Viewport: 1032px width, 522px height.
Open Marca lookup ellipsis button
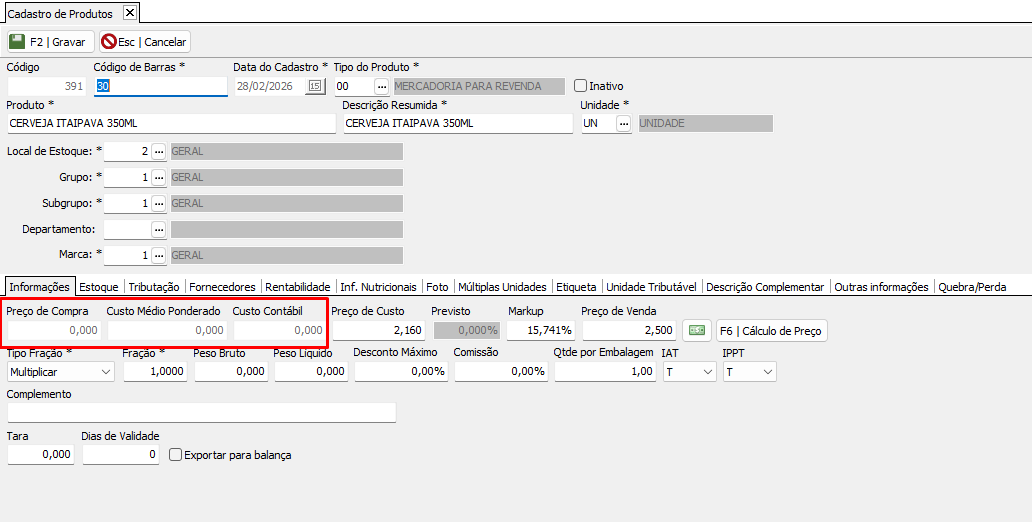click(158, 256)
